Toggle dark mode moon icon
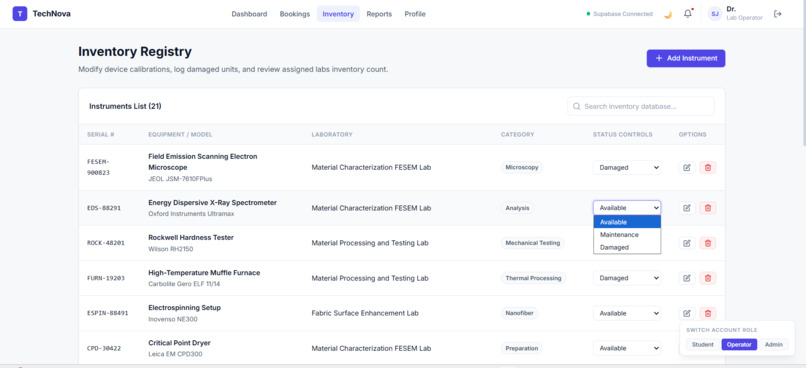This screenshot has height=368, width=806. (668, 14)
